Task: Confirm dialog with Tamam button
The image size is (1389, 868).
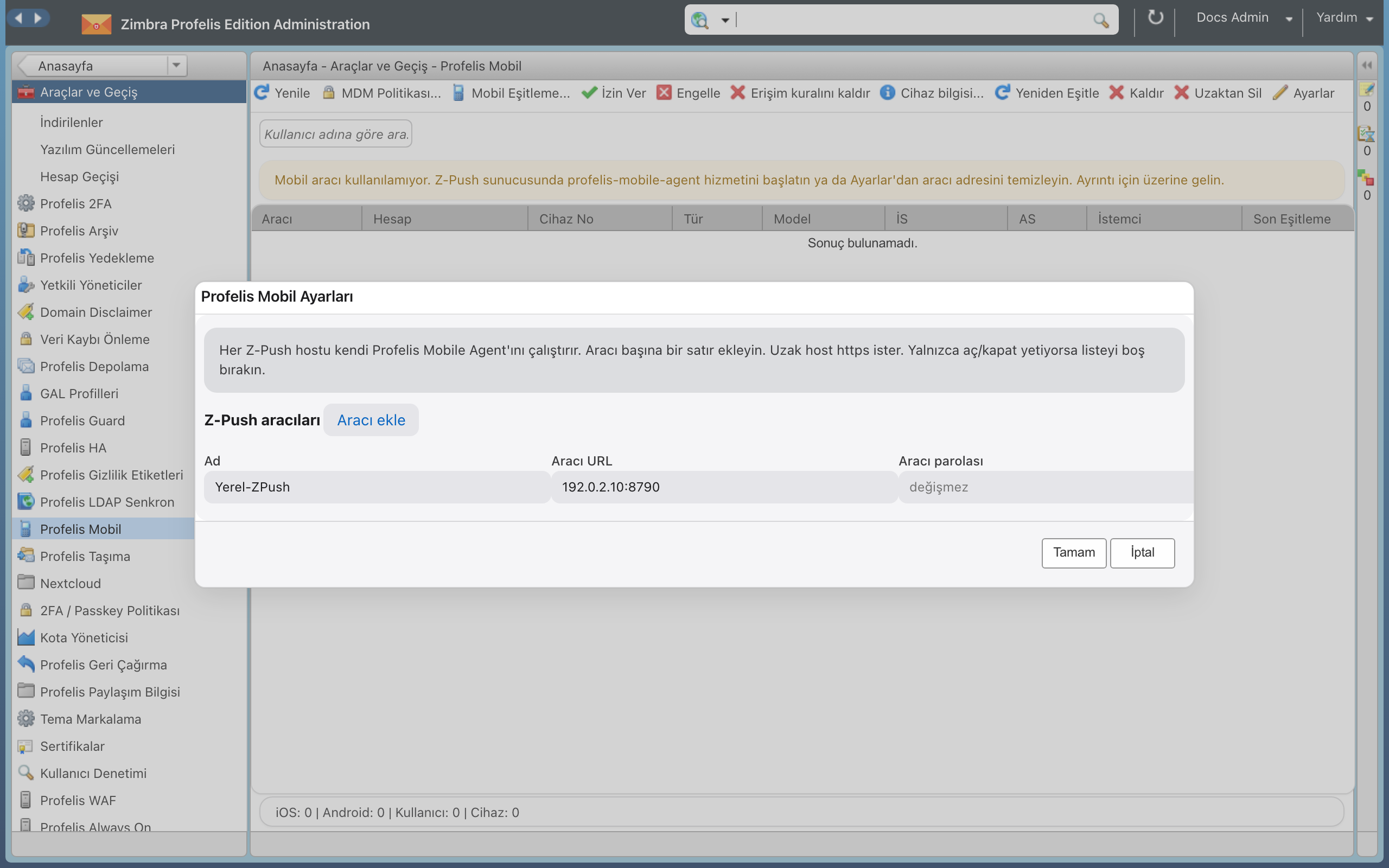Action: point(1073,552)
